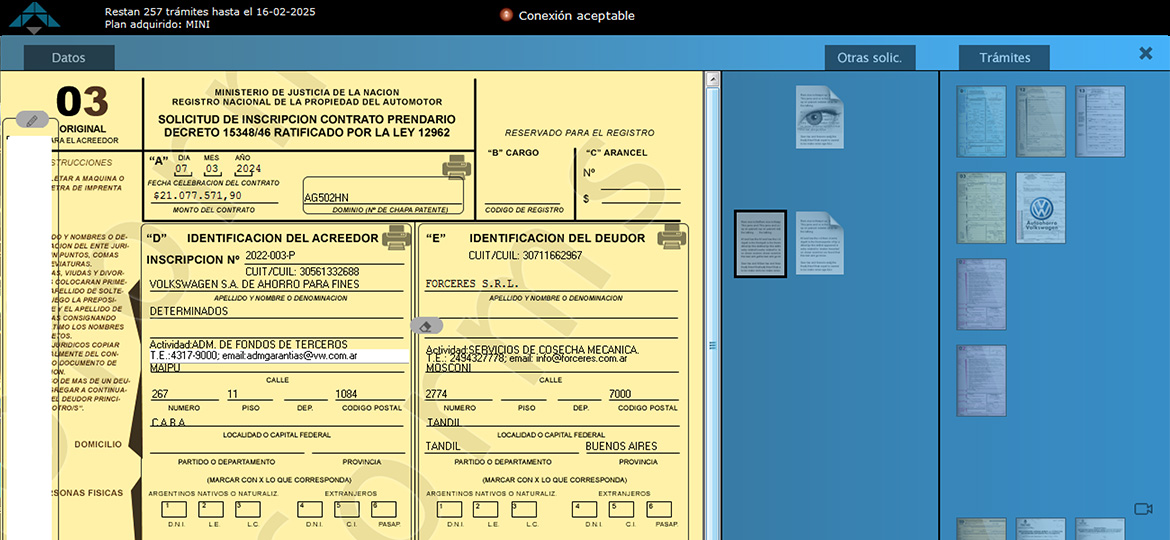Open the Trámites tab
Screen dimensions: 1170x540
(1004, 58)
